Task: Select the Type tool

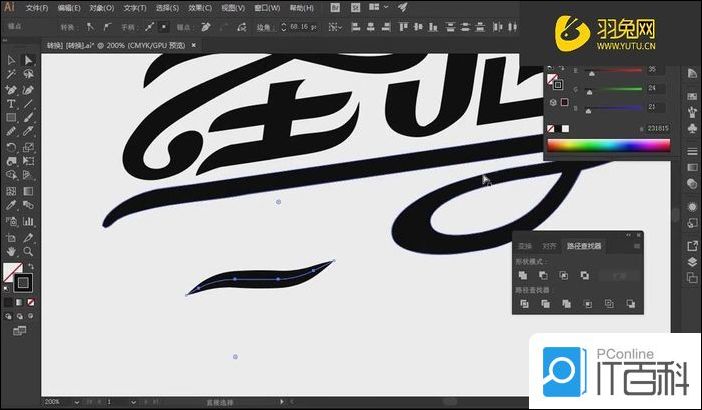Action: point(11,103)
